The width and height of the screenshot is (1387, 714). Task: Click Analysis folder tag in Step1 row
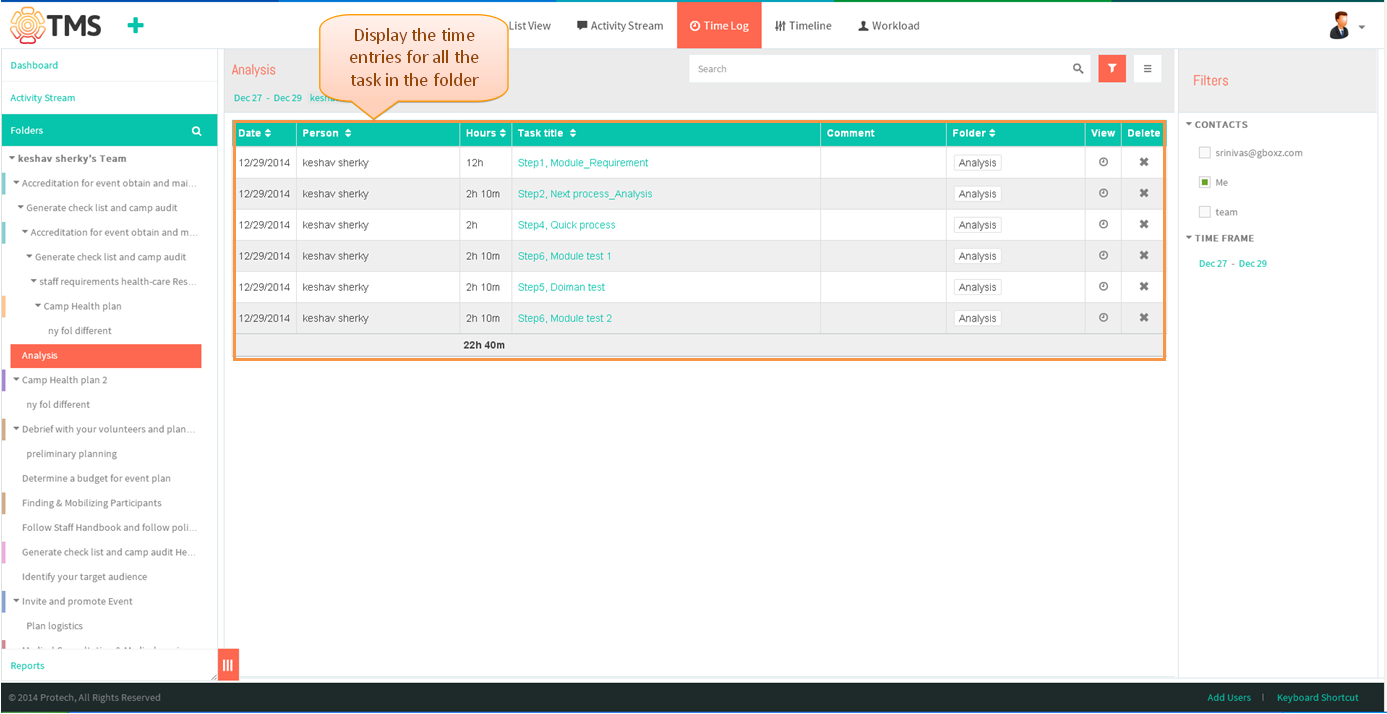coord(977,163)
